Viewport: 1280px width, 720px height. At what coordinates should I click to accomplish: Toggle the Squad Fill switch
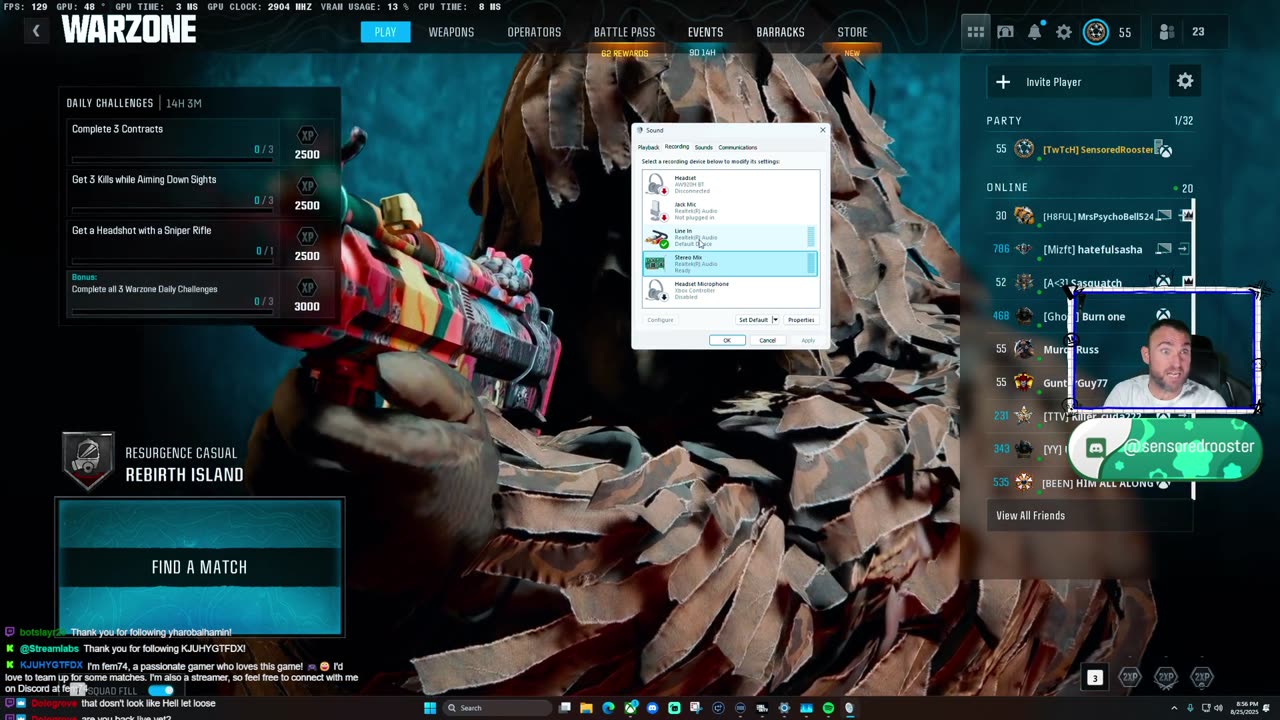coord(160,690)
